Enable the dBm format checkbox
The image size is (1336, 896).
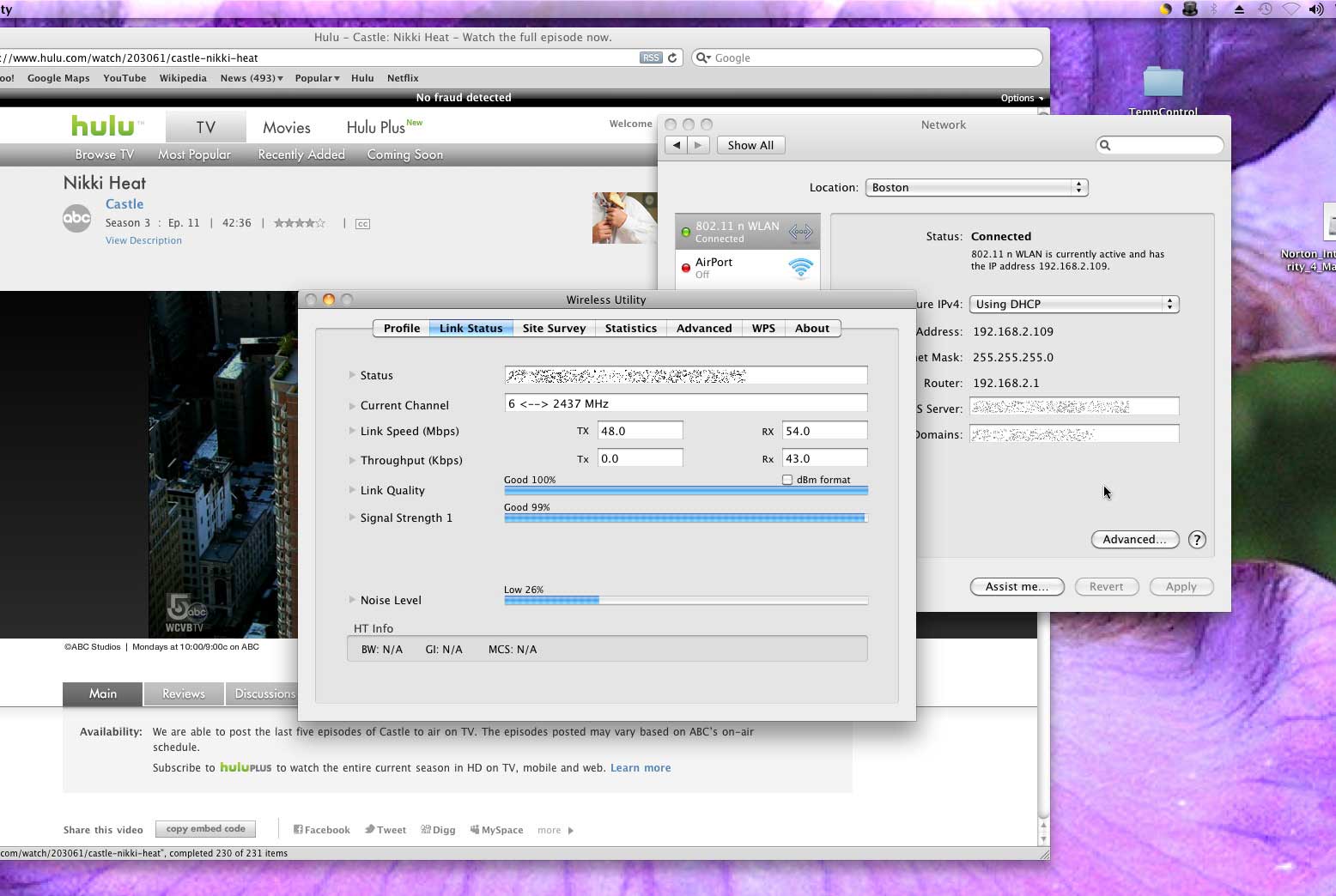787,480
